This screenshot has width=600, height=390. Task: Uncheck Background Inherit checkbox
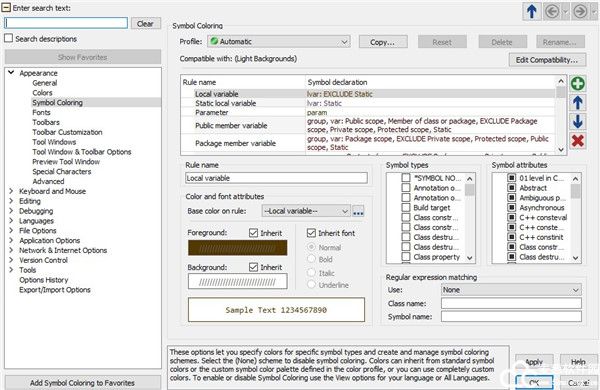253,267
